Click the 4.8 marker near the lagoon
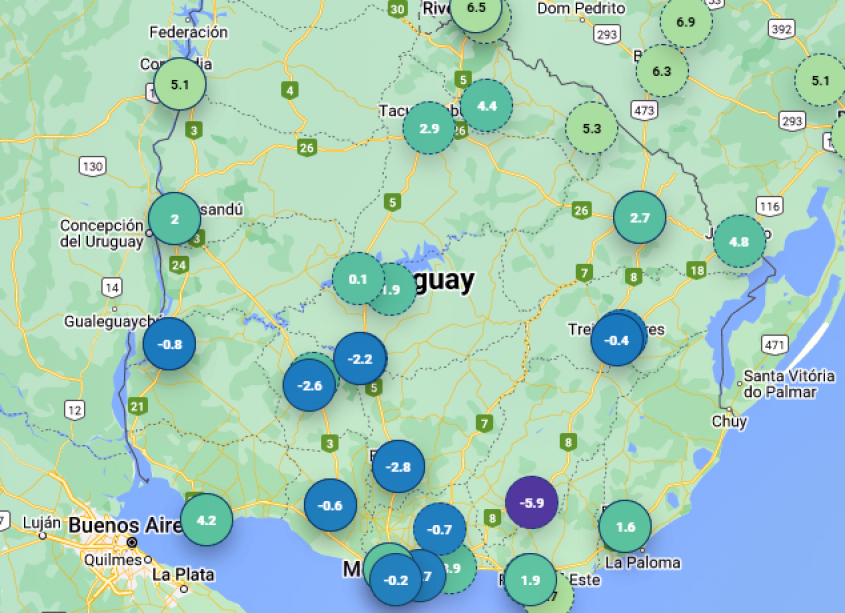This screenshot has height=613, width=845. (739, 241)
